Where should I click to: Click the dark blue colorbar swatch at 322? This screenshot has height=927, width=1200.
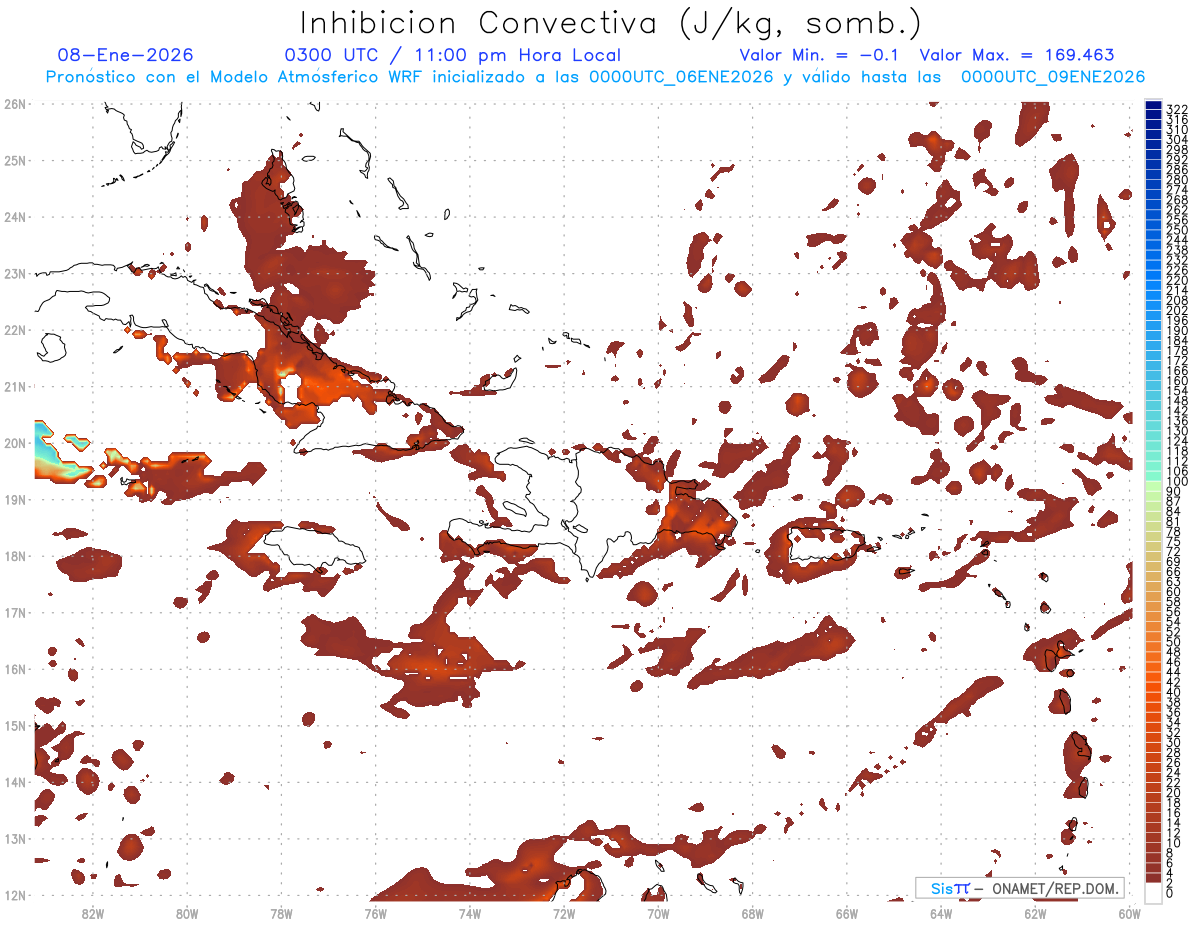[1153, 107]
